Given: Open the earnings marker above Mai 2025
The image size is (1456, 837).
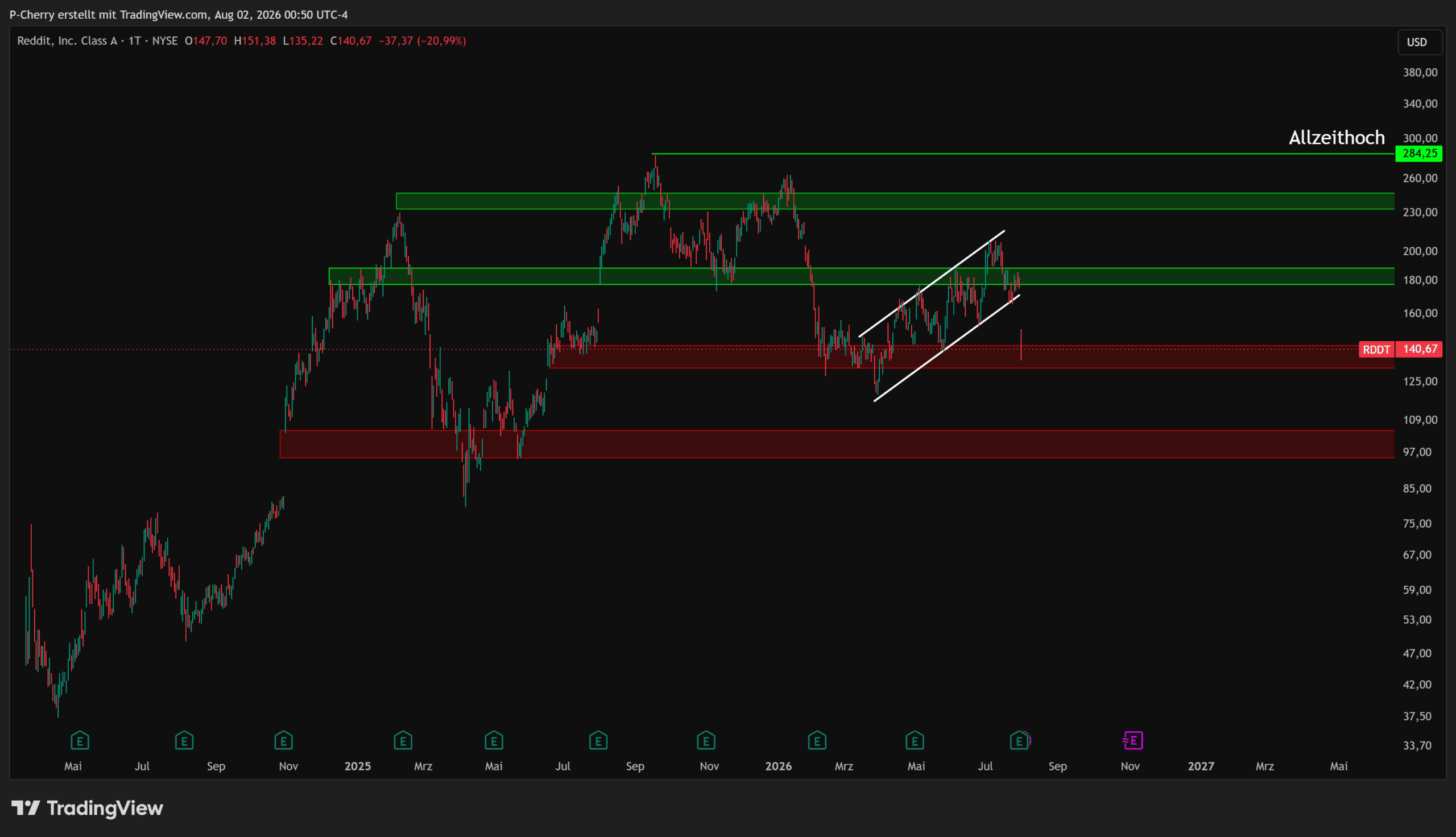Looking at the screenshot, I should (494, 740).
